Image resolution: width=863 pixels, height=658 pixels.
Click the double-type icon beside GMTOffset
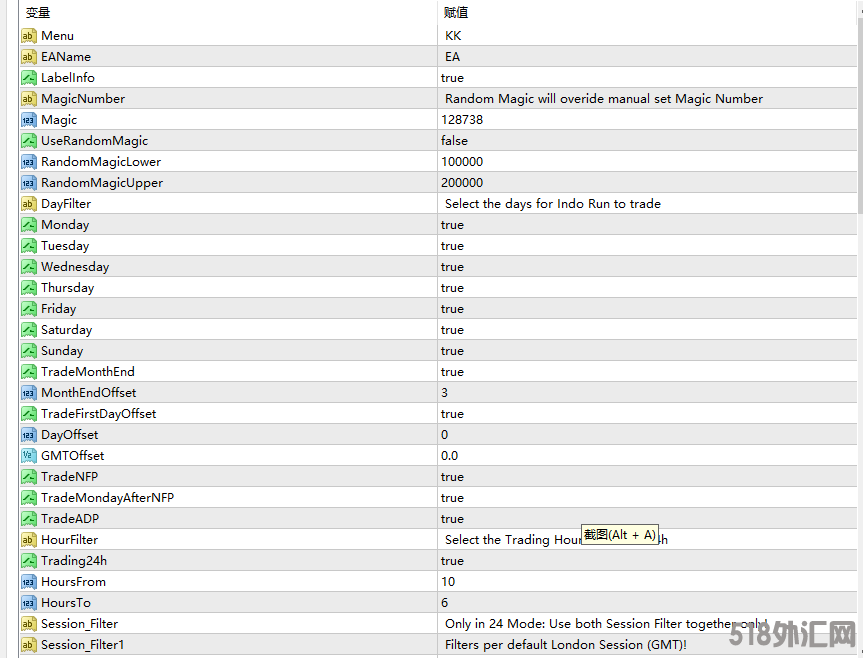click(28, 456)
